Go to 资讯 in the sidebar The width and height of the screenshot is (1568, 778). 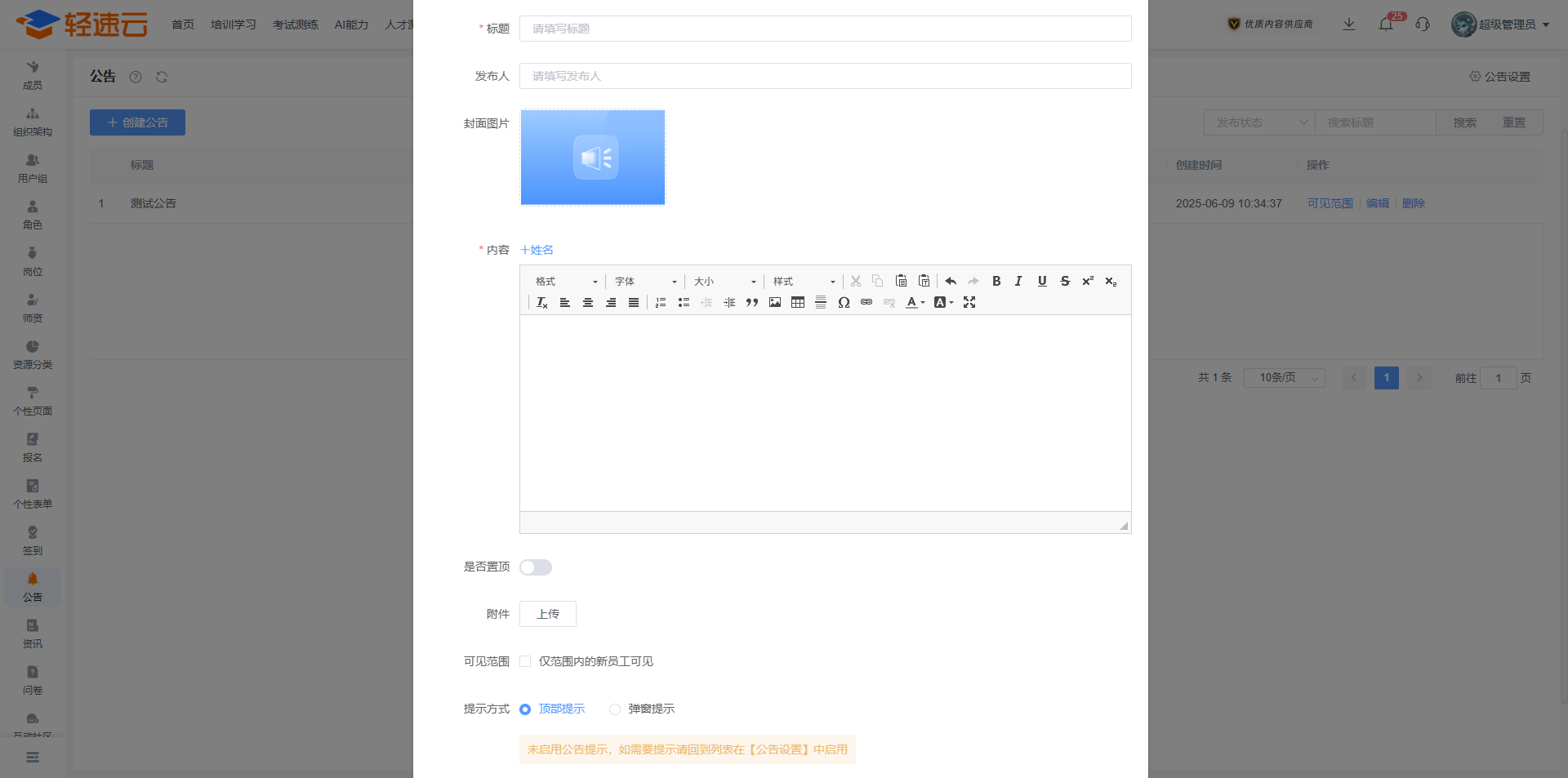[x=33, y=634]
